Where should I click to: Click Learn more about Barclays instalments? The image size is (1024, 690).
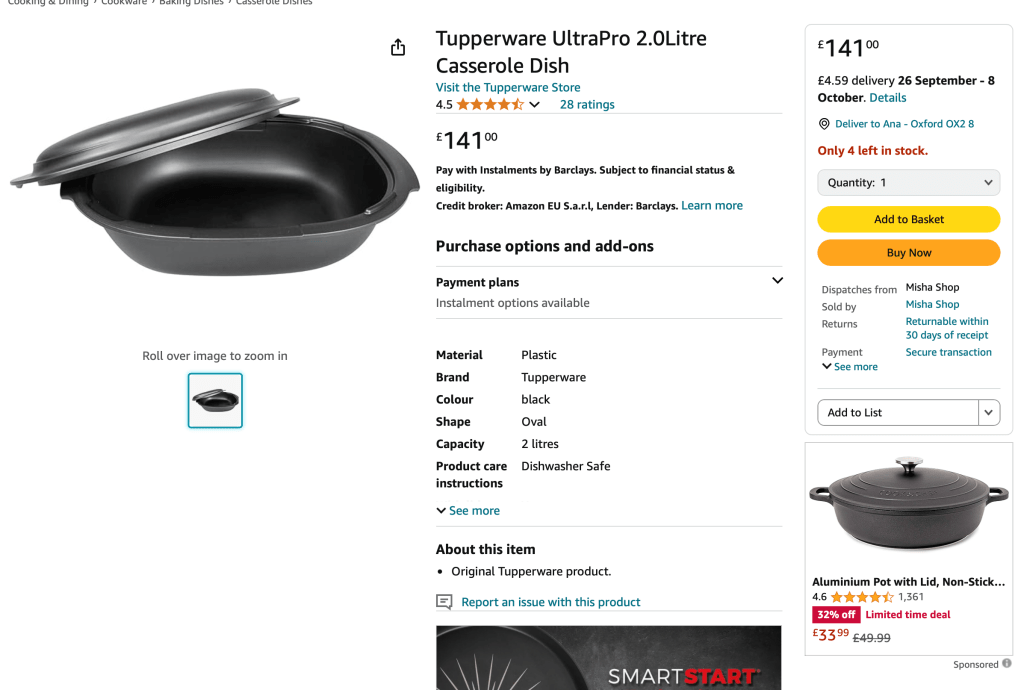[x=712, y=206]
